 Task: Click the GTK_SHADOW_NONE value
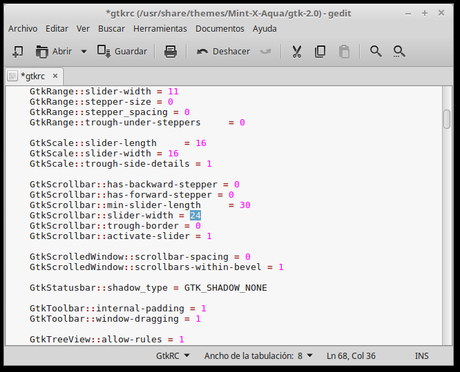click(226, 288)
